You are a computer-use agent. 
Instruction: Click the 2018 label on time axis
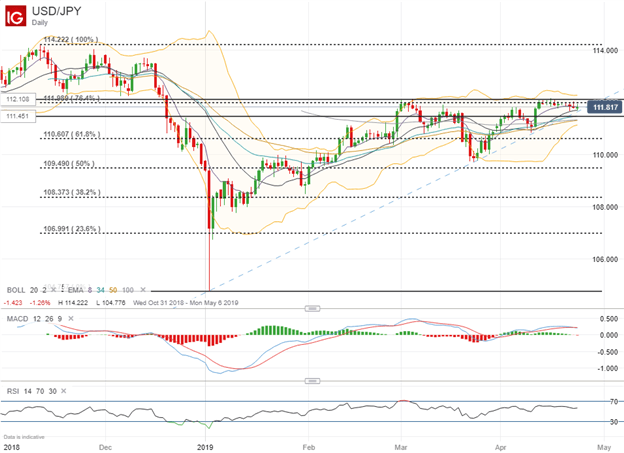point(11,447)
